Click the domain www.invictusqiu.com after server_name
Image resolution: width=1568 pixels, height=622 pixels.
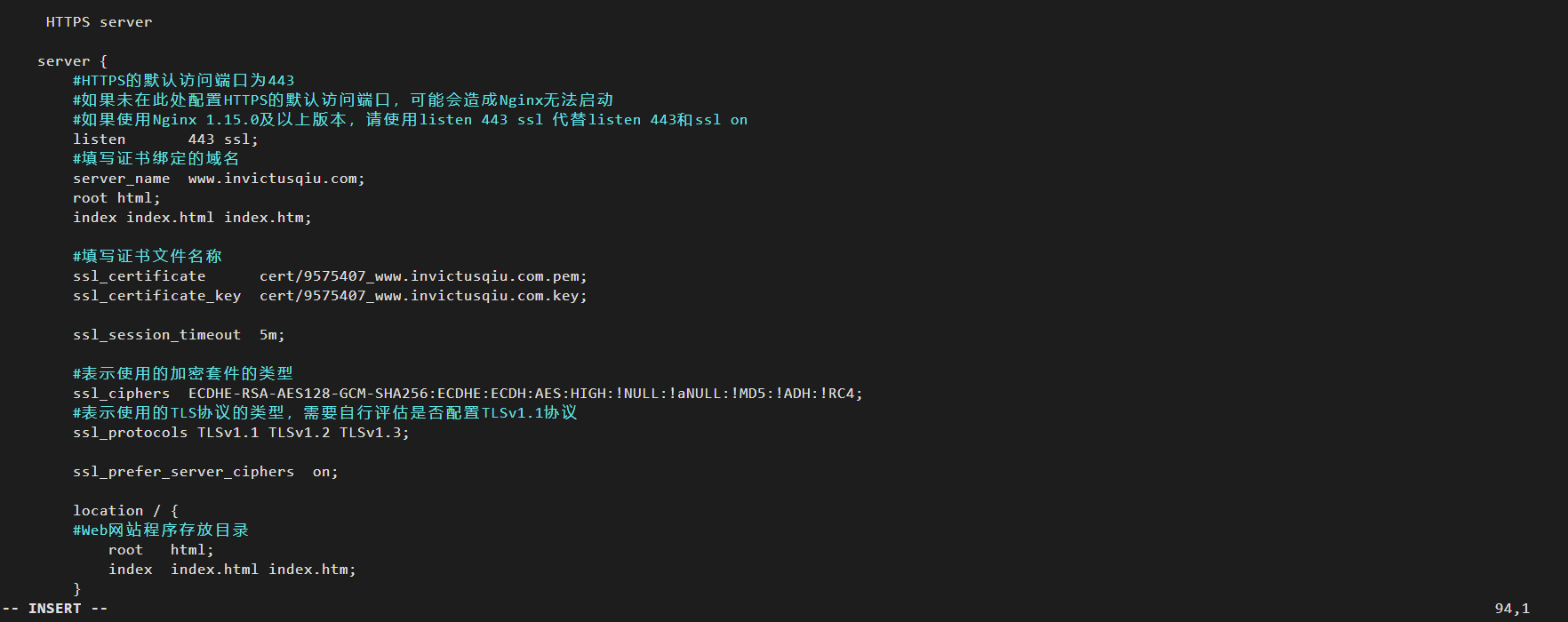276,179
